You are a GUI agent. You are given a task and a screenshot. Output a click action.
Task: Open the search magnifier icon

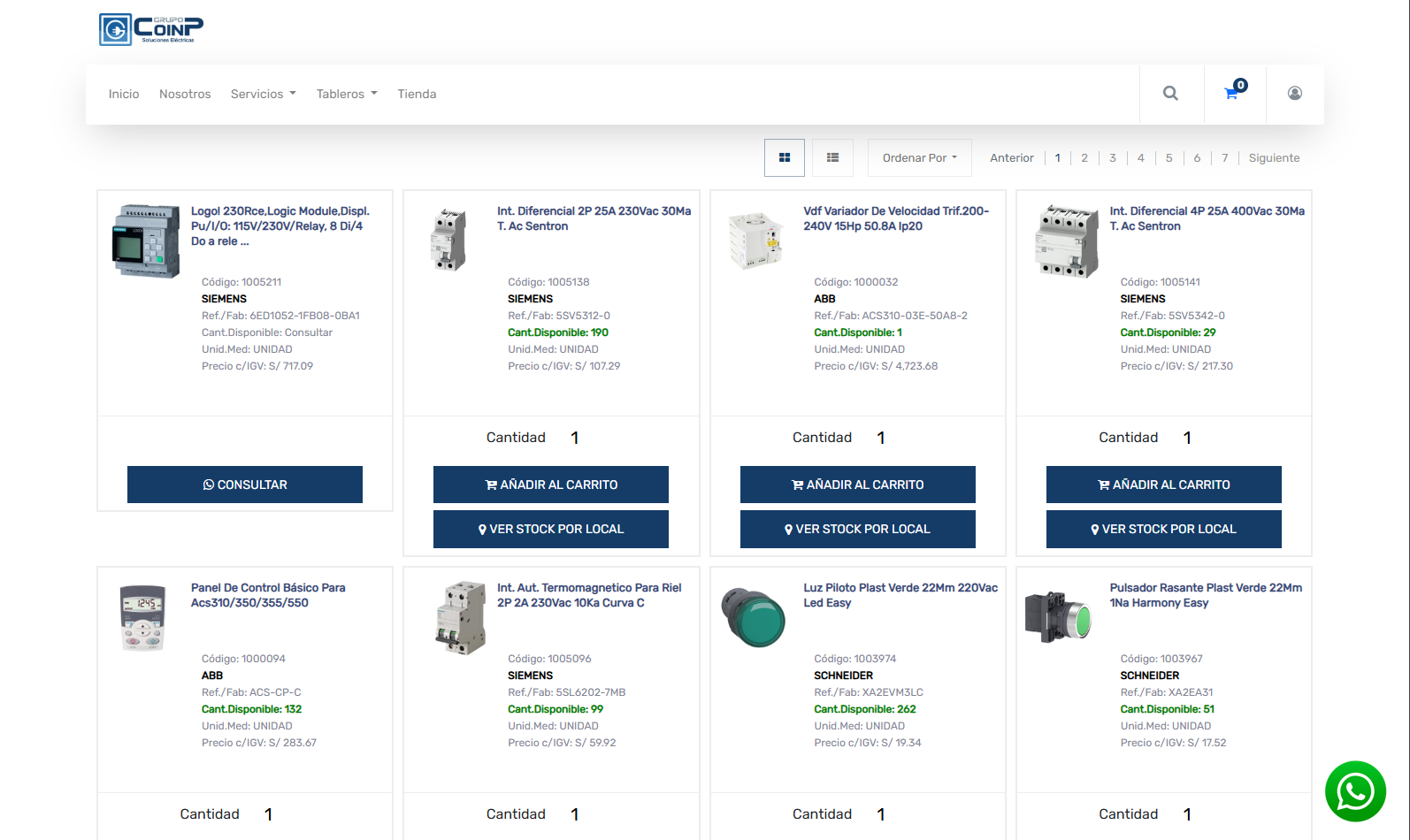(x=1170, y=94)
